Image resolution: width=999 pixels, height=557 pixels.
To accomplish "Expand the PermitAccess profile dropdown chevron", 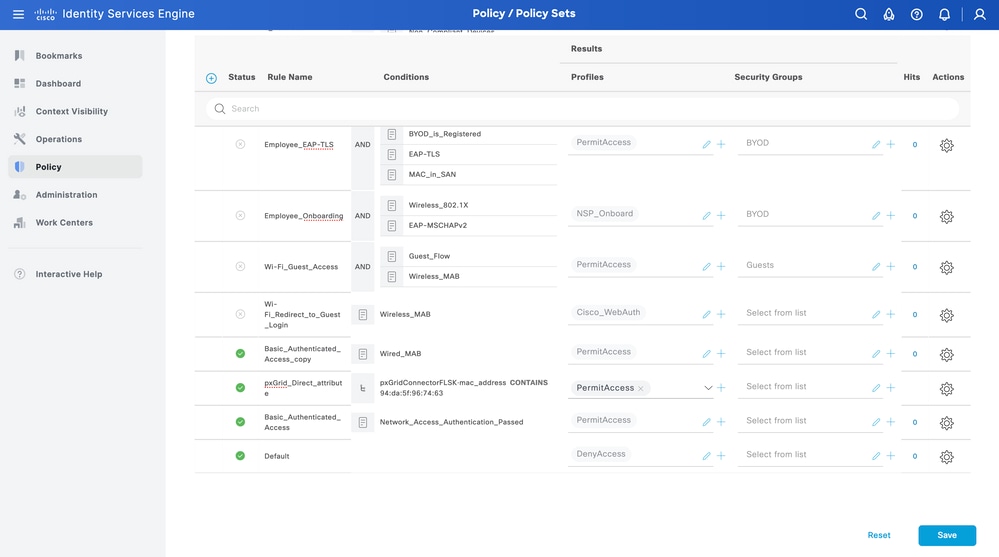I will 708,387.
